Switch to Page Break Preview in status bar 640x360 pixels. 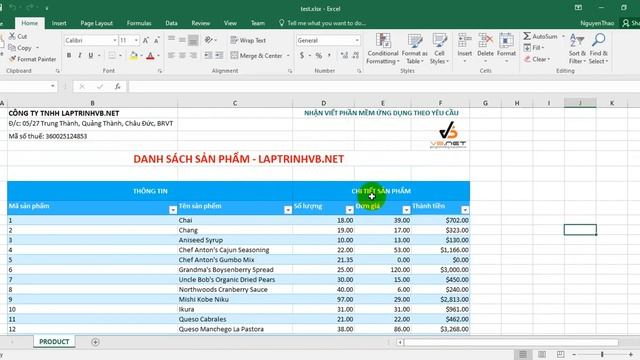pos(561,354)
